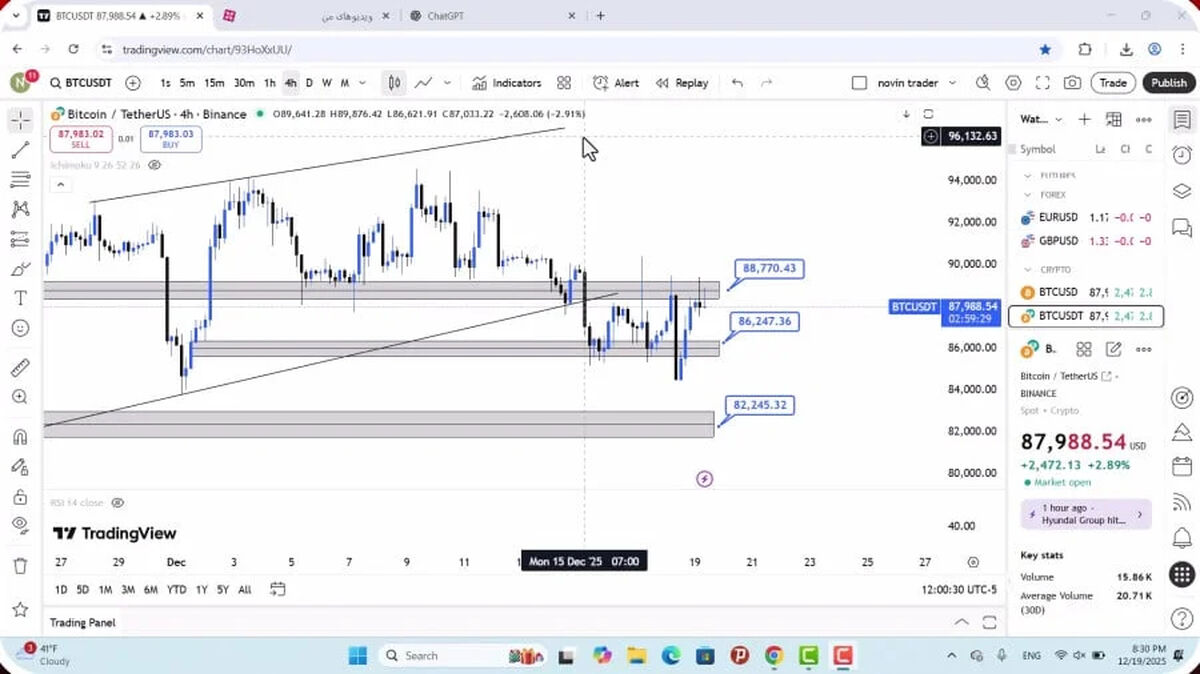Image resolution: width=1200 pixels, height=674 pixels.
Task: Open the Fibonacci and Gann tools
Action: pyautogui.click(x=20, y=180)
